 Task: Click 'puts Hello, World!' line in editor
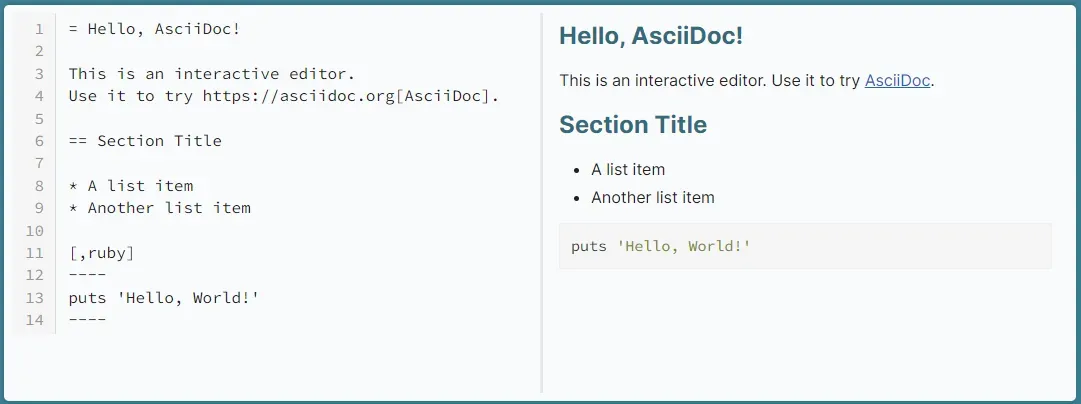point(163,298)
